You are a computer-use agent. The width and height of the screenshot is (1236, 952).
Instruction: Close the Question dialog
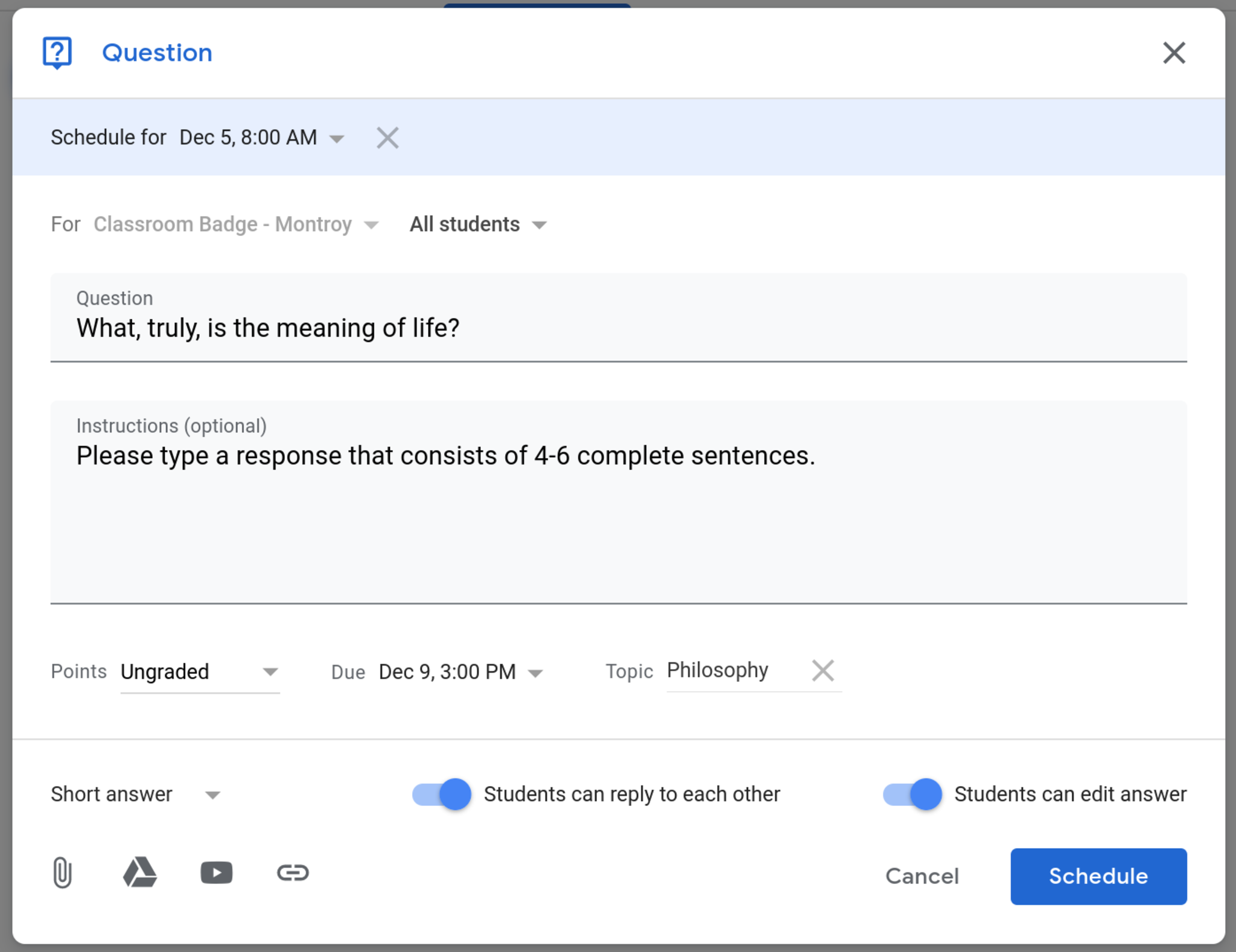click(x=1174, y=53)
